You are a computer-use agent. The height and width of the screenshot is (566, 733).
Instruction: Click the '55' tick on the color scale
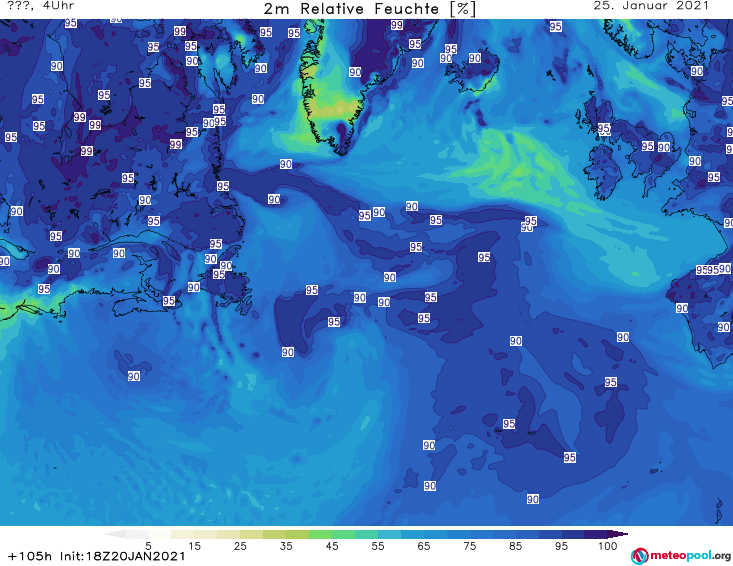point(378,546)
